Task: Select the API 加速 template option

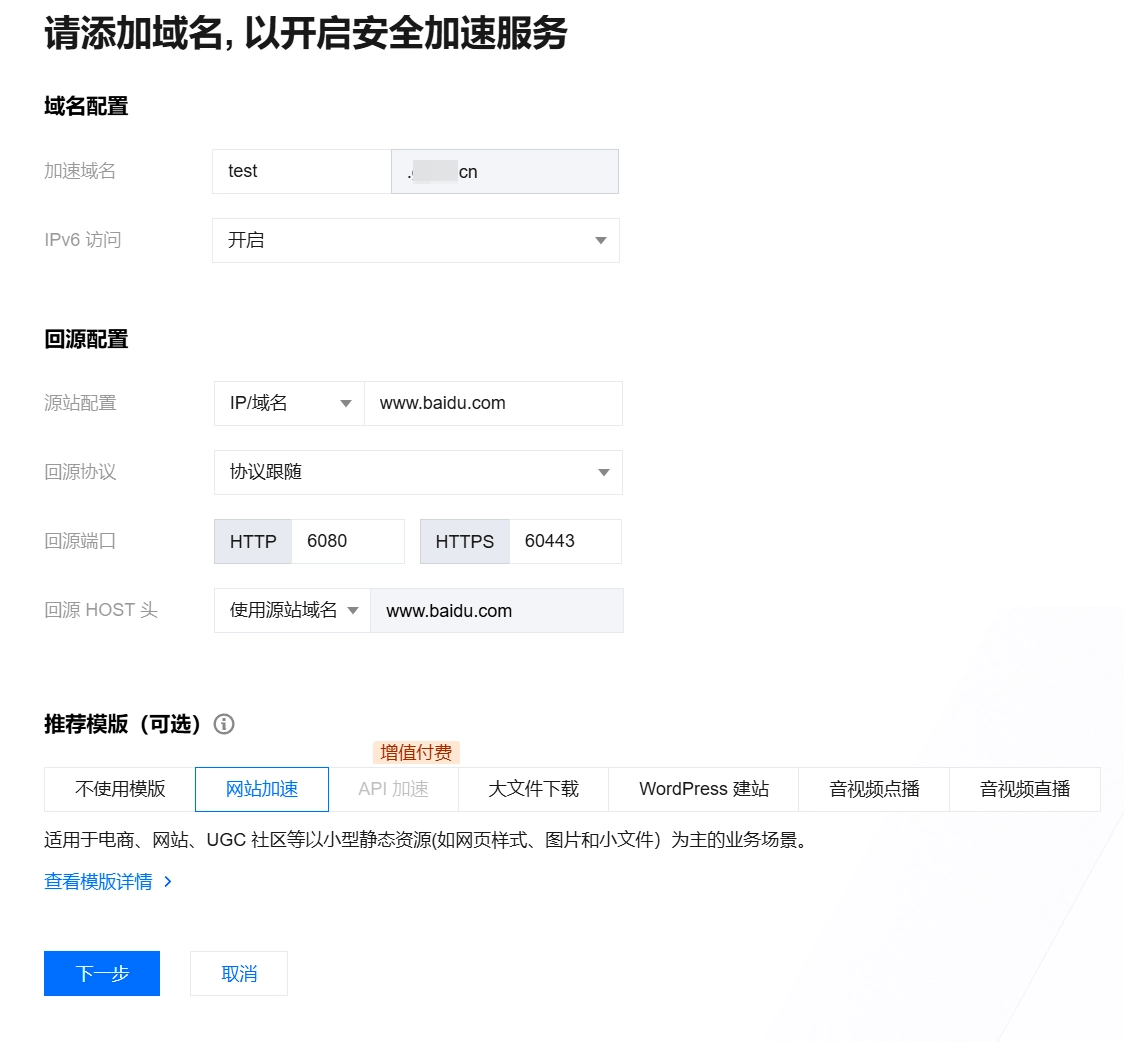Action: [393, 789]
